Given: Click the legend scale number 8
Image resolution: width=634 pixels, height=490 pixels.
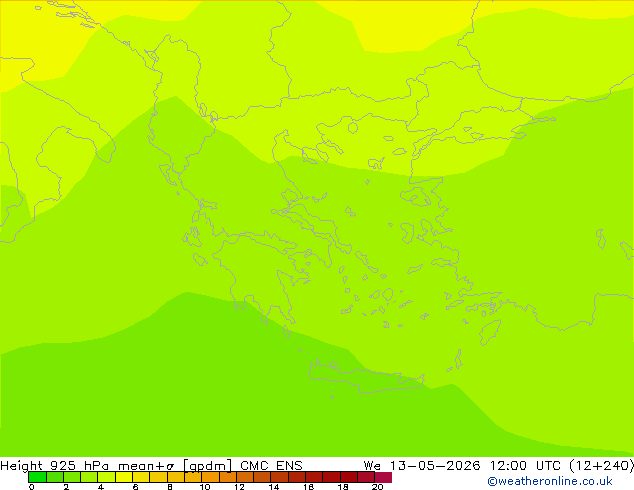Looking at the screenshot, I should [170, 486].
